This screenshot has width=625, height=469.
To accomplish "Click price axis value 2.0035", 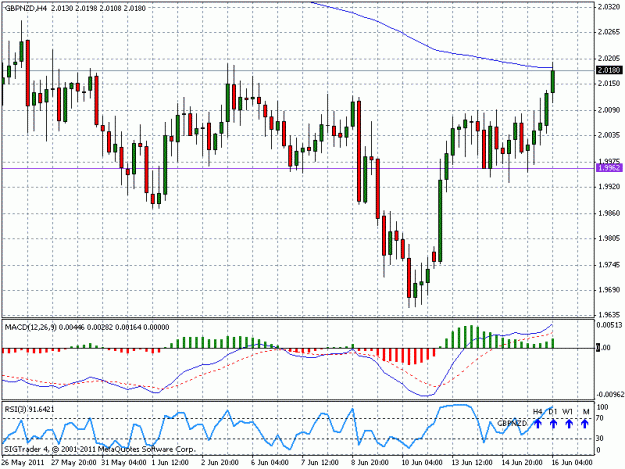I will 609,135.
